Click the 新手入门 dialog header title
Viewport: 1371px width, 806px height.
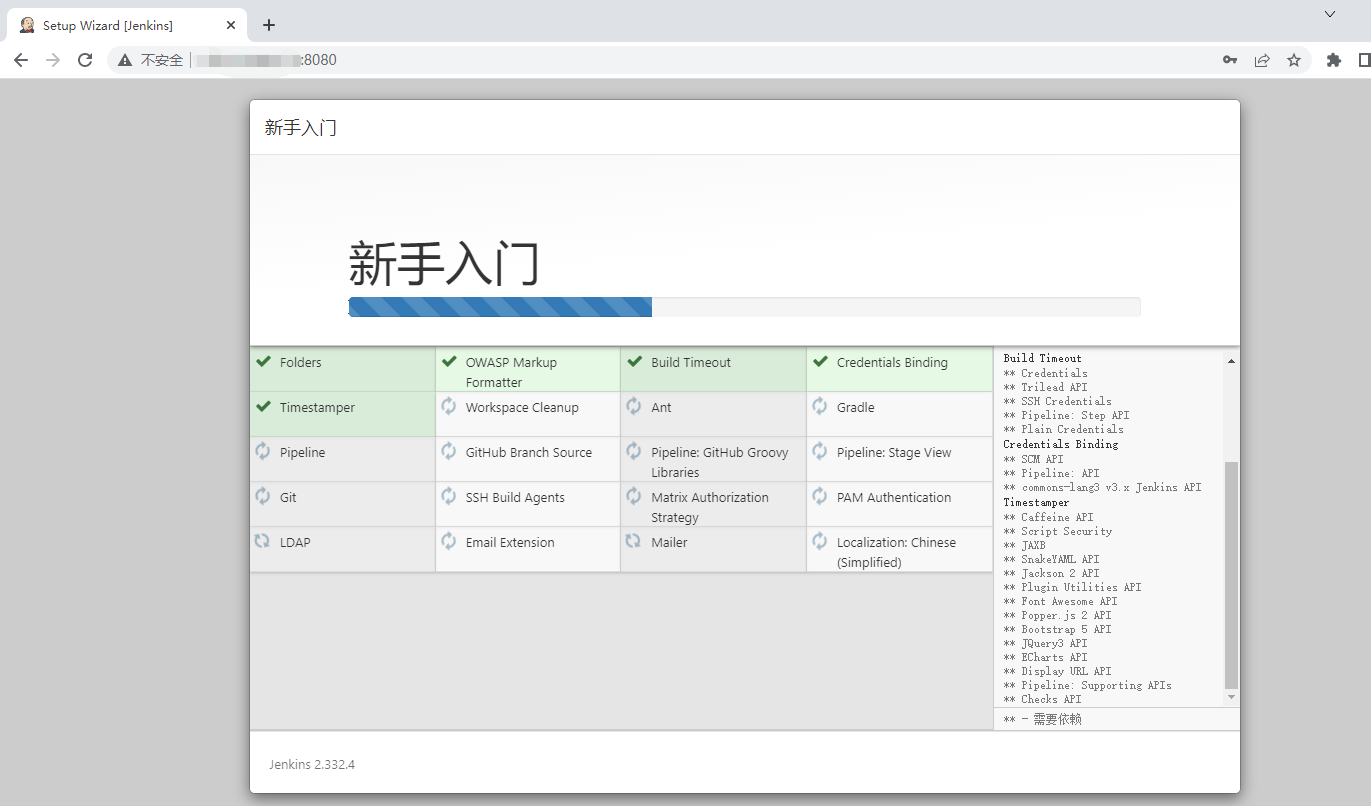[300, 127]
